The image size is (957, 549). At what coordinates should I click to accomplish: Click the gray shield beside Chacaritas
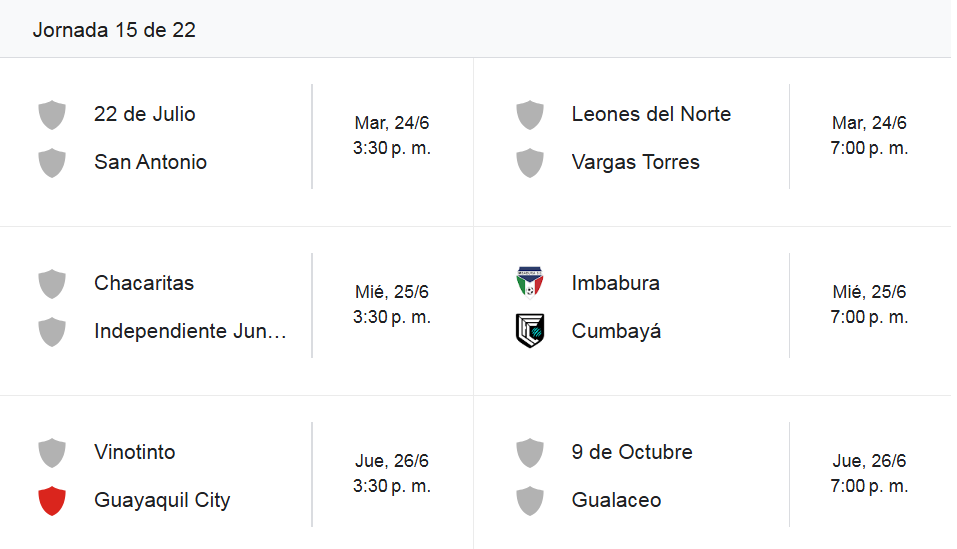[x=52, y=284]
